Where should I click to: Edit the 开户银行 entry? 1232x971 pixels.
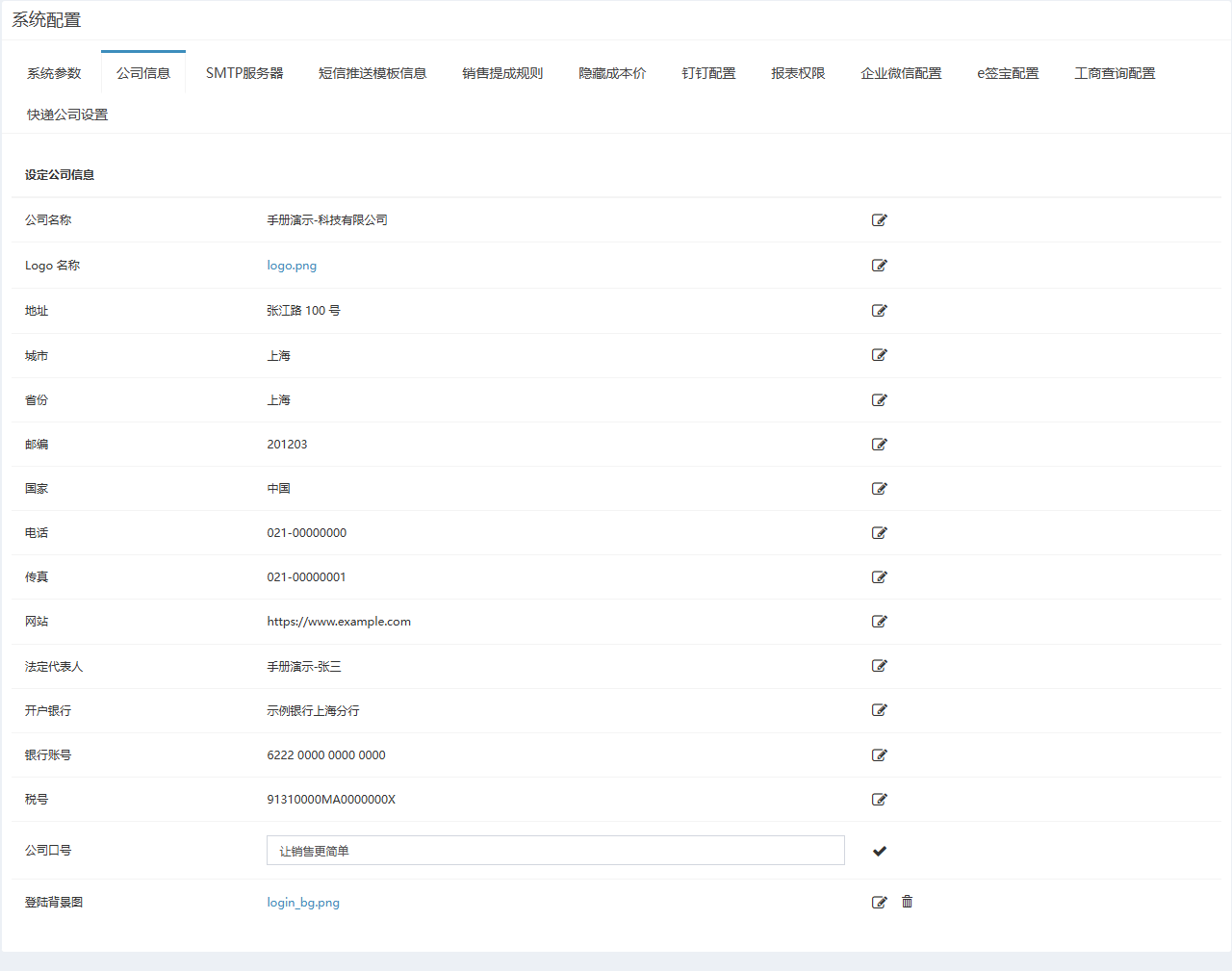(x=879, y=710)
